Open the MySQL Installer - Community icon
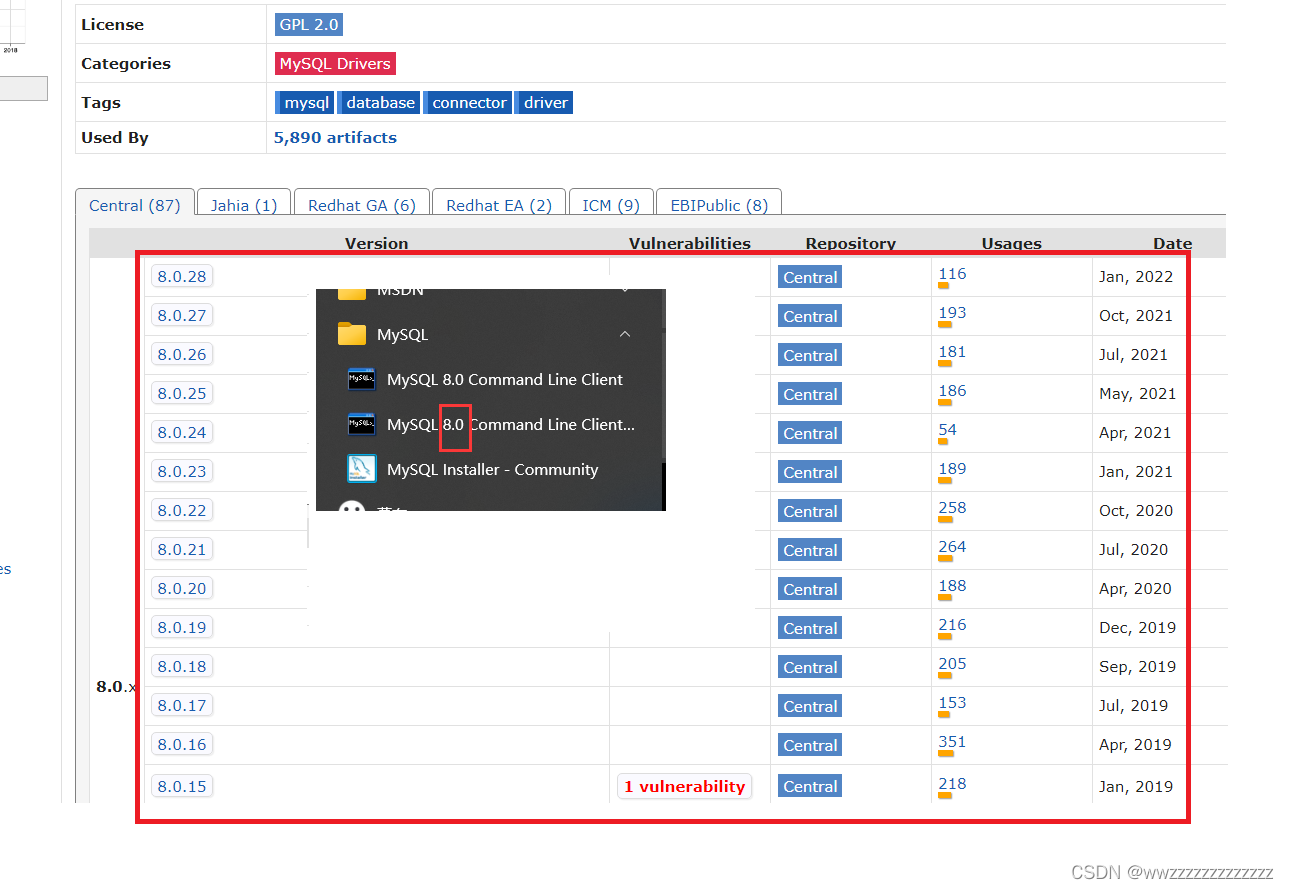 pyautogui.click(x=361, y=469)
